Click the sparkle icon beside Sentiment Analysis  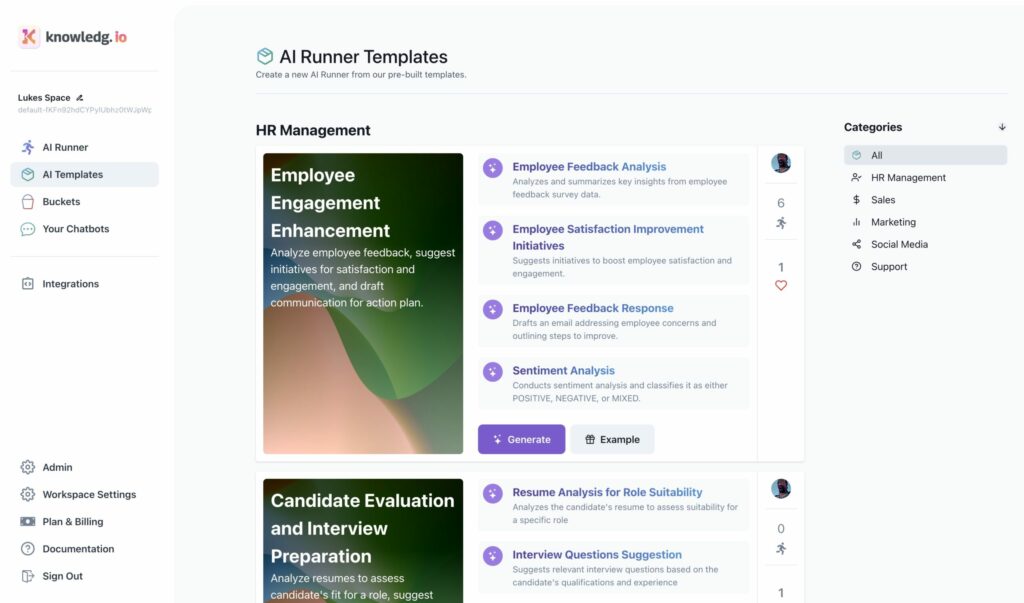(493, 372)
